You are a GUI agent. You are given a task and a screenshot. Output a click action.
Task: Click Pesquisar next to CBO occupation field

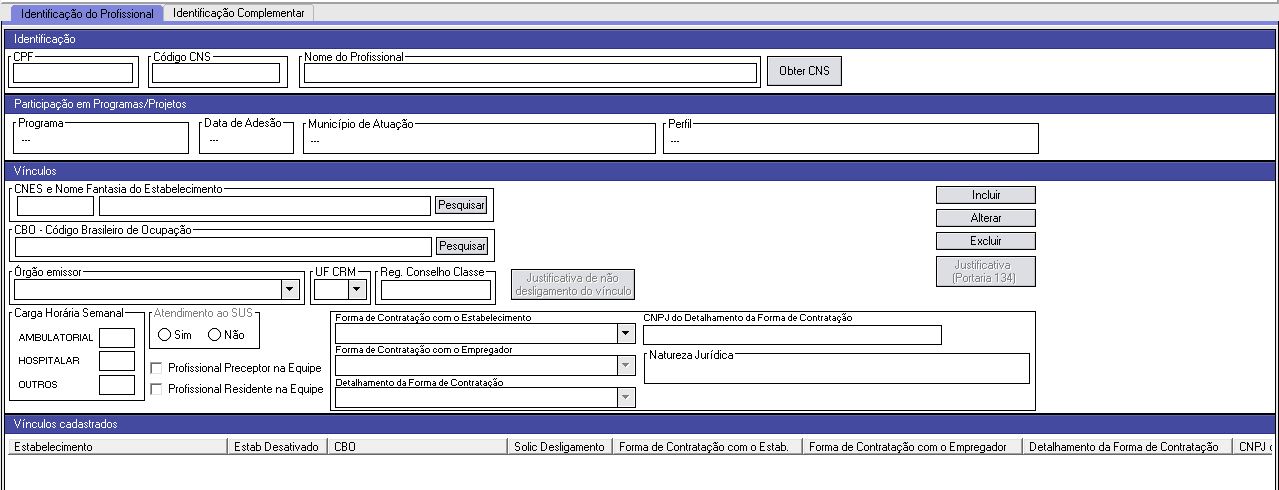(x=461, y=246)
